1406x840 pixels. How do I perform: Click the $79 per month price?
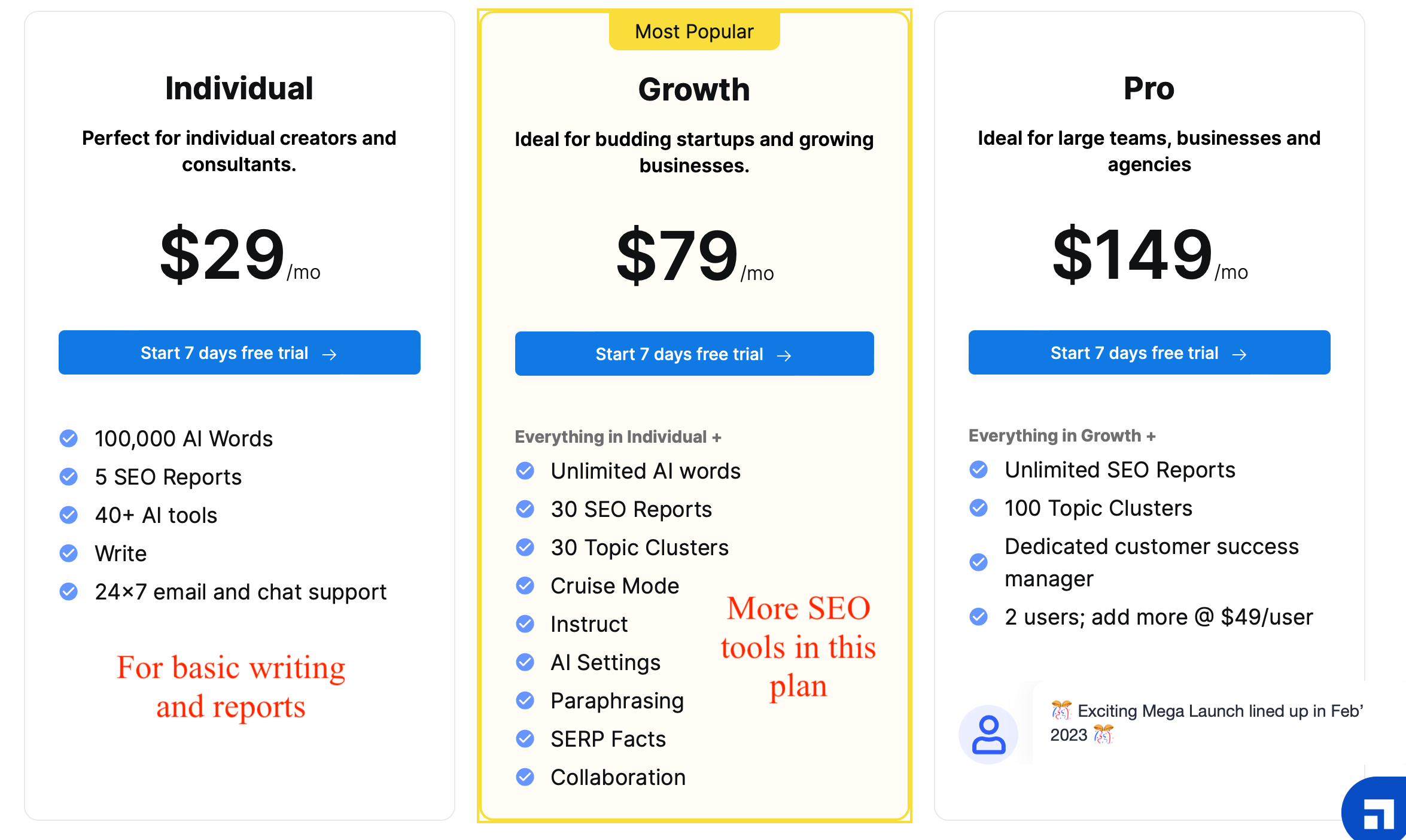click(694, 255)
